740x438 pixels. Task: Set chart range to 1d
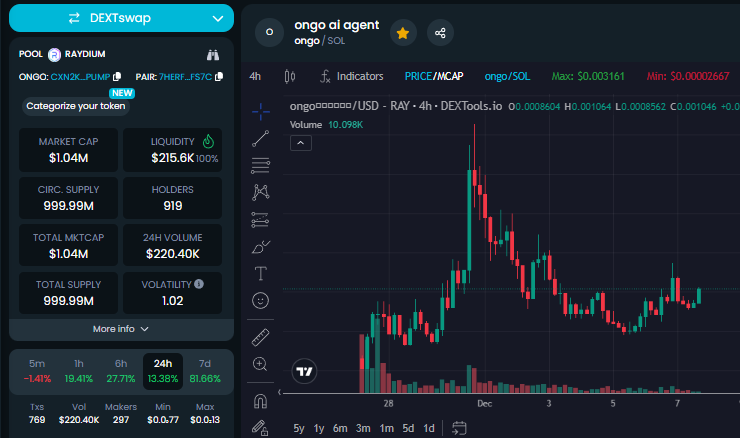pos(429,429)
